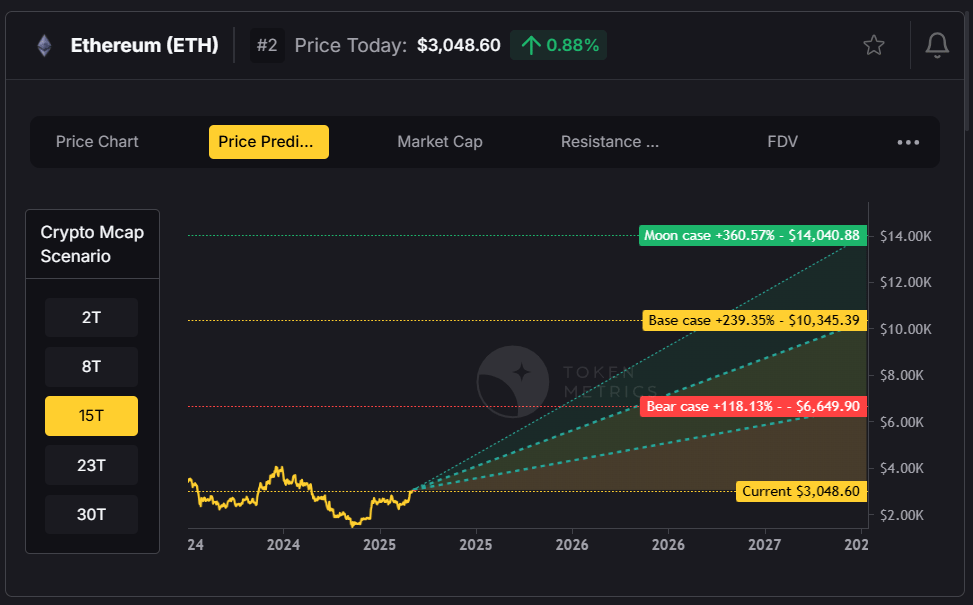Click the #2 rank badge
The image size is (973, 605).
[267, 45]
